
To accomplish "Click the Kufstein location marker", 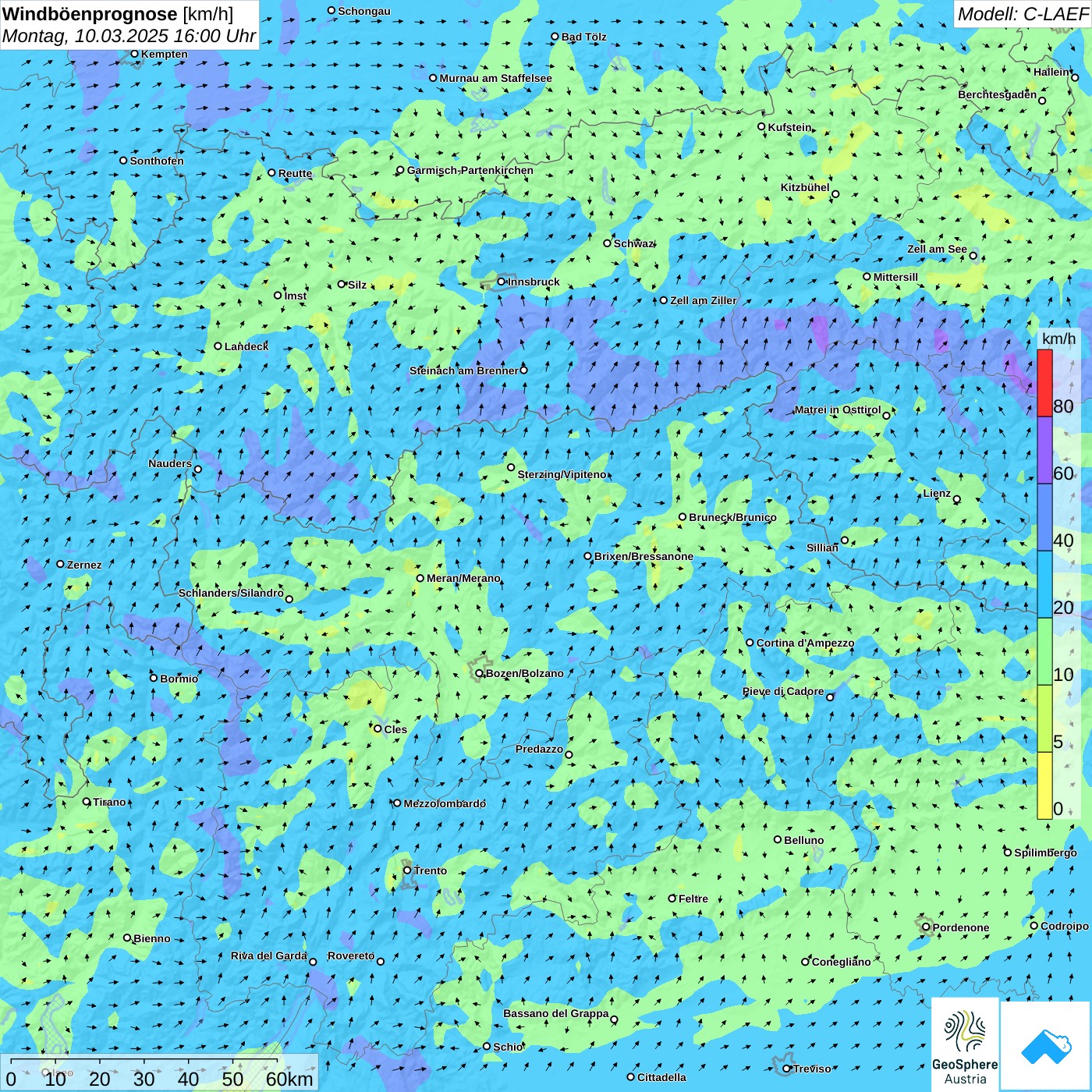I will (762, 126).
